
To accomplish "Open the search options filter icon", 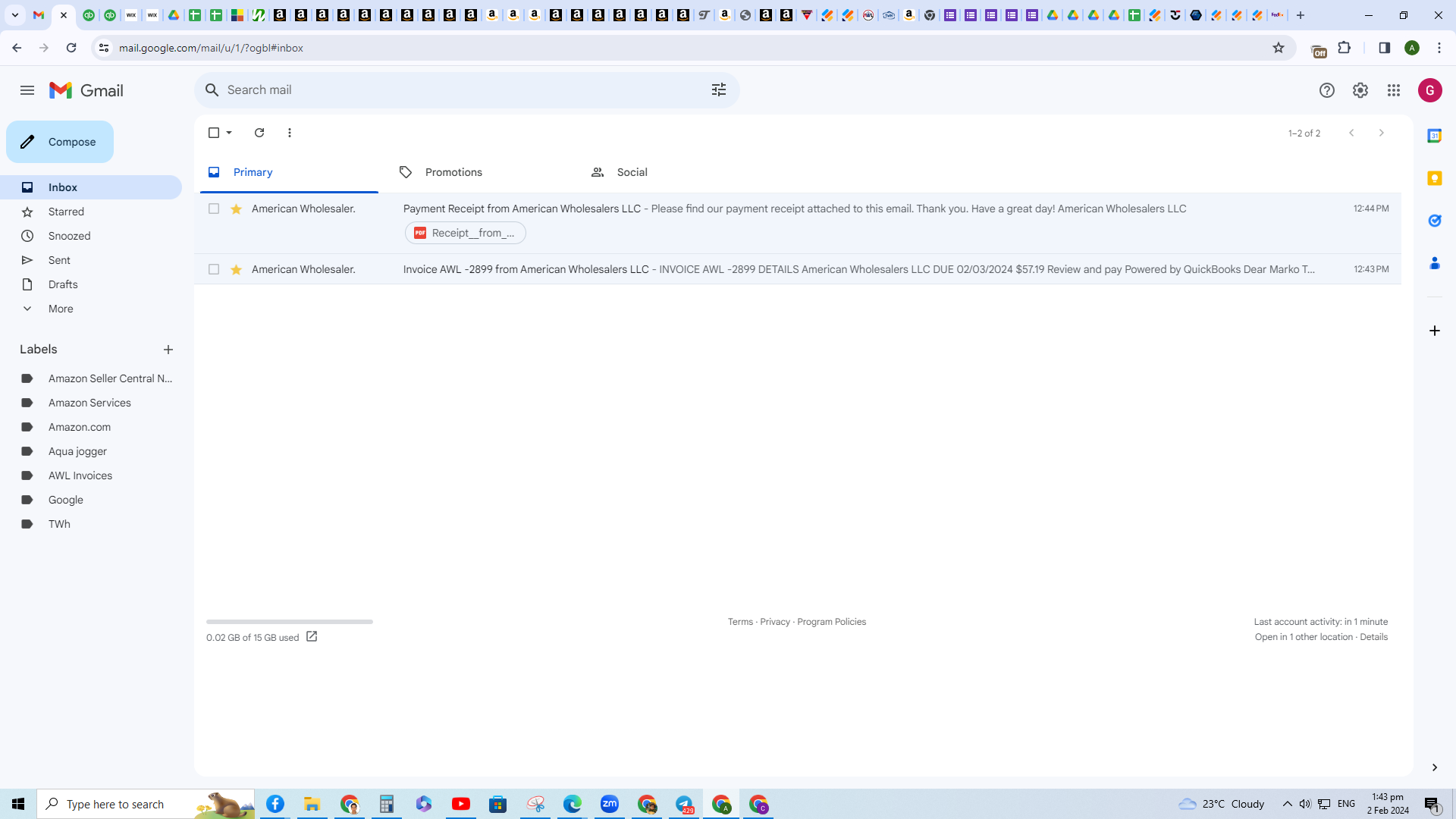I will click(x=719, y=90).
